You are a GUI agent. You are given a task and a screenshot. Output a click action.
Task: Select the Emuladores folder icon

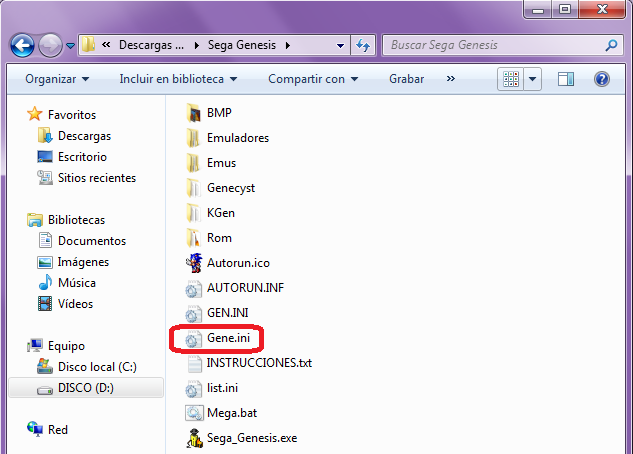tap(193, 138)
